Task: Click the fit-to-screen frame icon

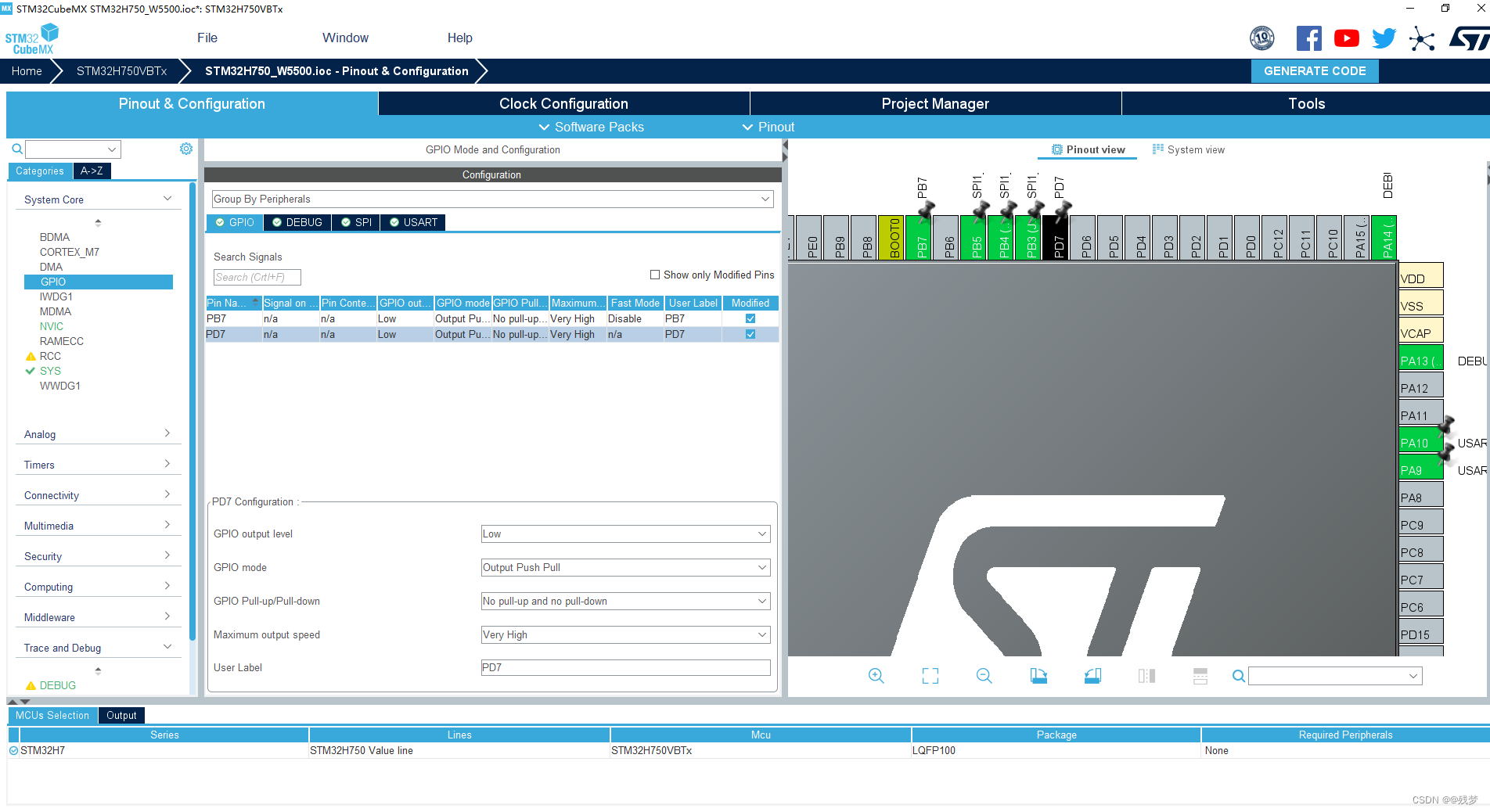Action: pos(930,676)
